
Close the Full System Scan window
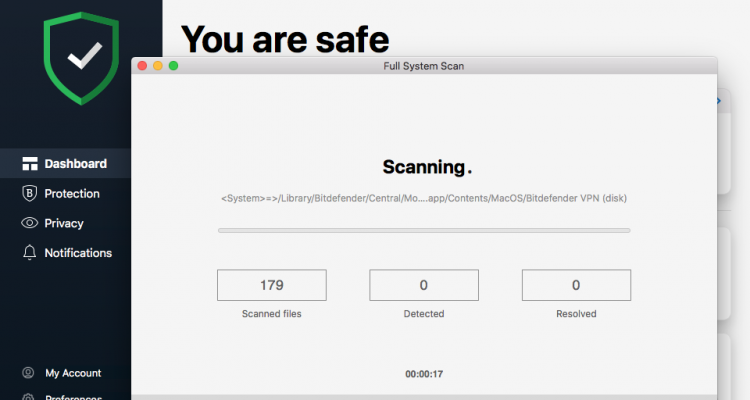click(x=142, y=66)
